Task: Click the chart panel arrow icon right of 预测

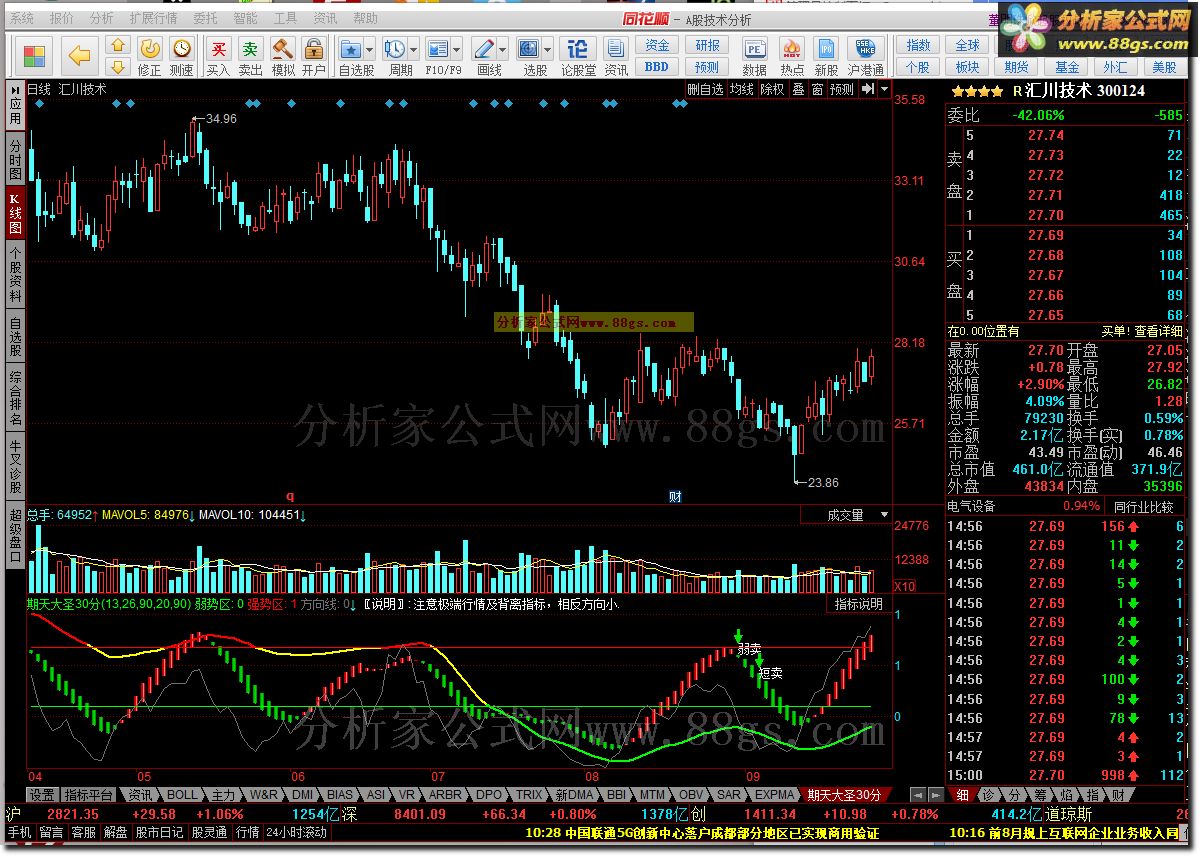Action: point(868,89)
